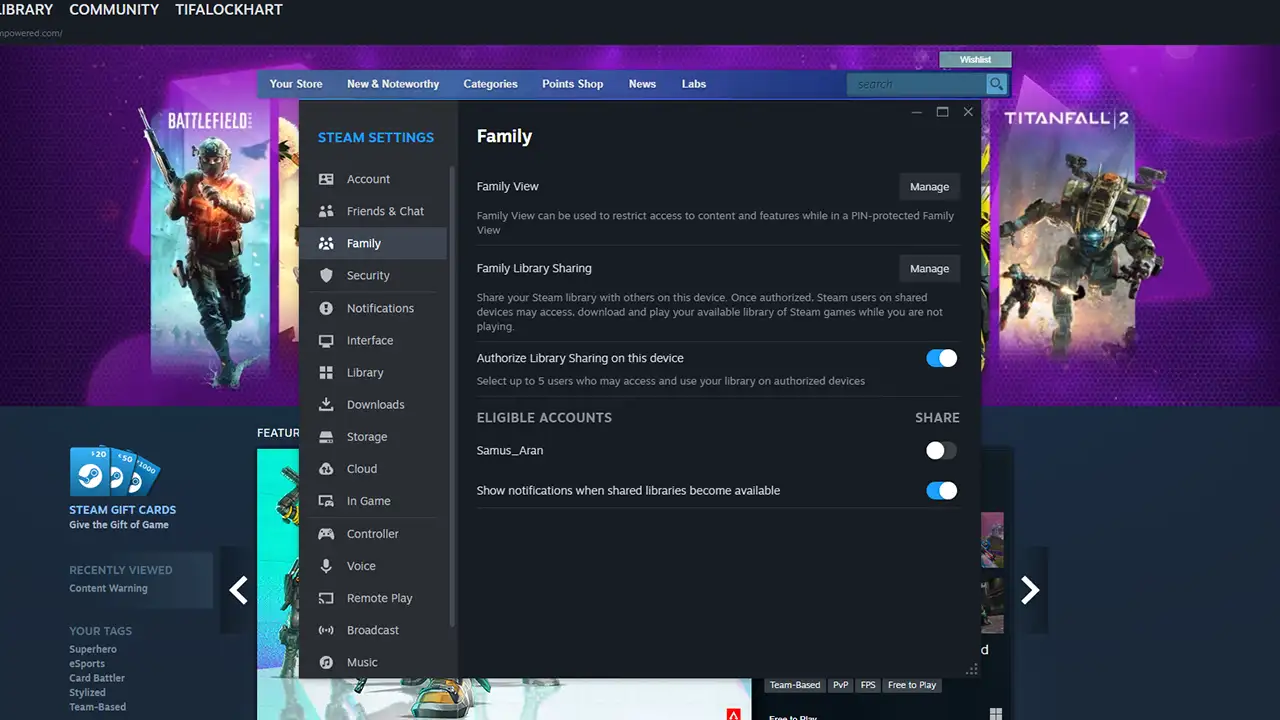
Task: Click the Free to Play tag
Action: pyautogui.click(x=912, y=685)
